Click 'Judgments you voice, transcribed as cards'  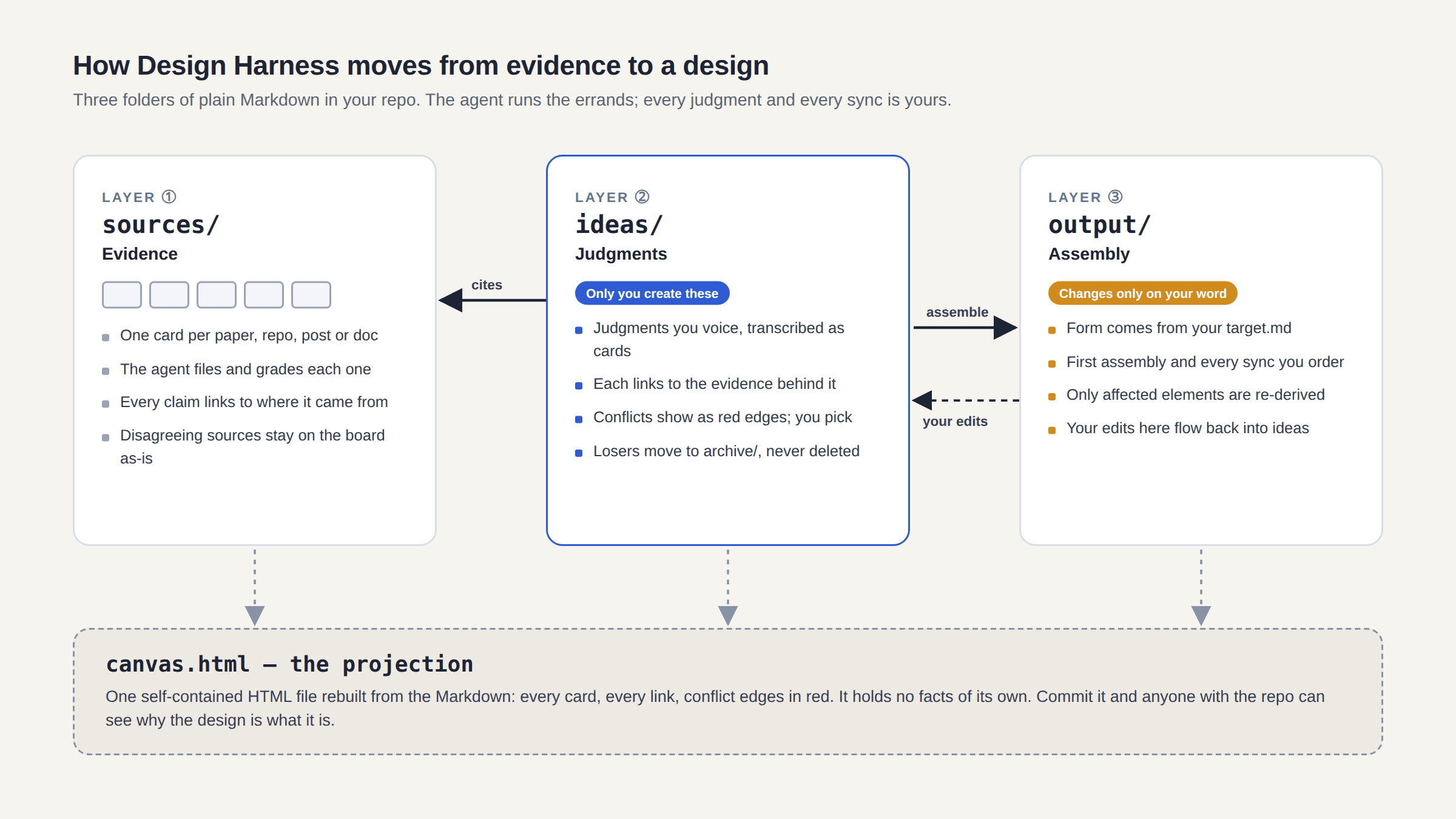pyautogui.click(x=719, y=339)
